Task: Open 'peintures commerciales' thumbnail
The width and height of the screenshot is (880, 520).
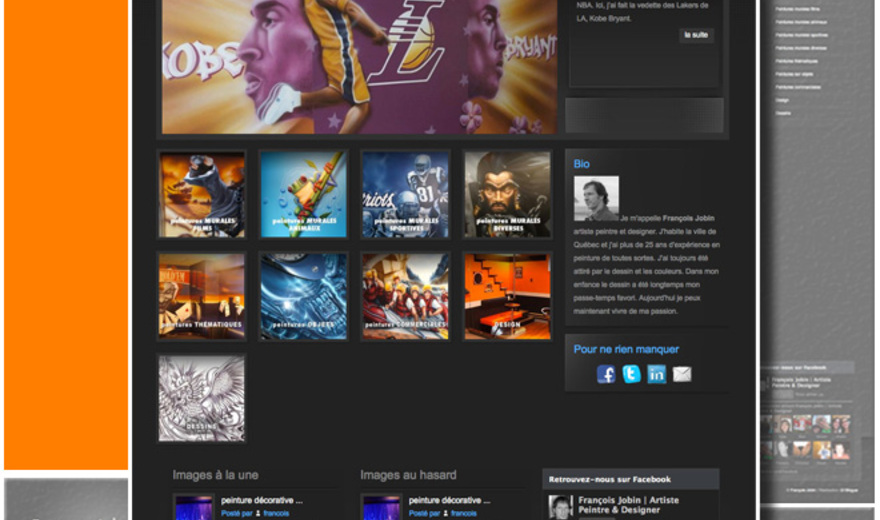Action: click(x=405, y=296)
